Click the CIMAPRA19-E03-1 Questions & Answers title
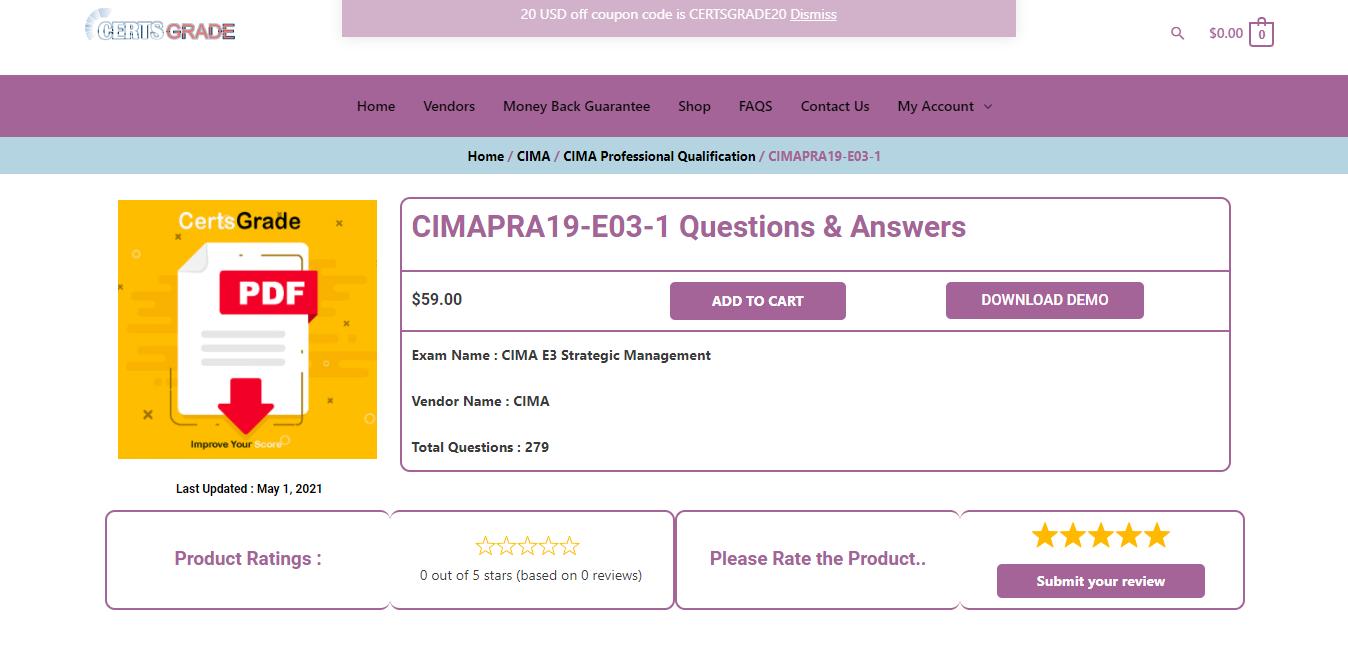 [689, 227]
